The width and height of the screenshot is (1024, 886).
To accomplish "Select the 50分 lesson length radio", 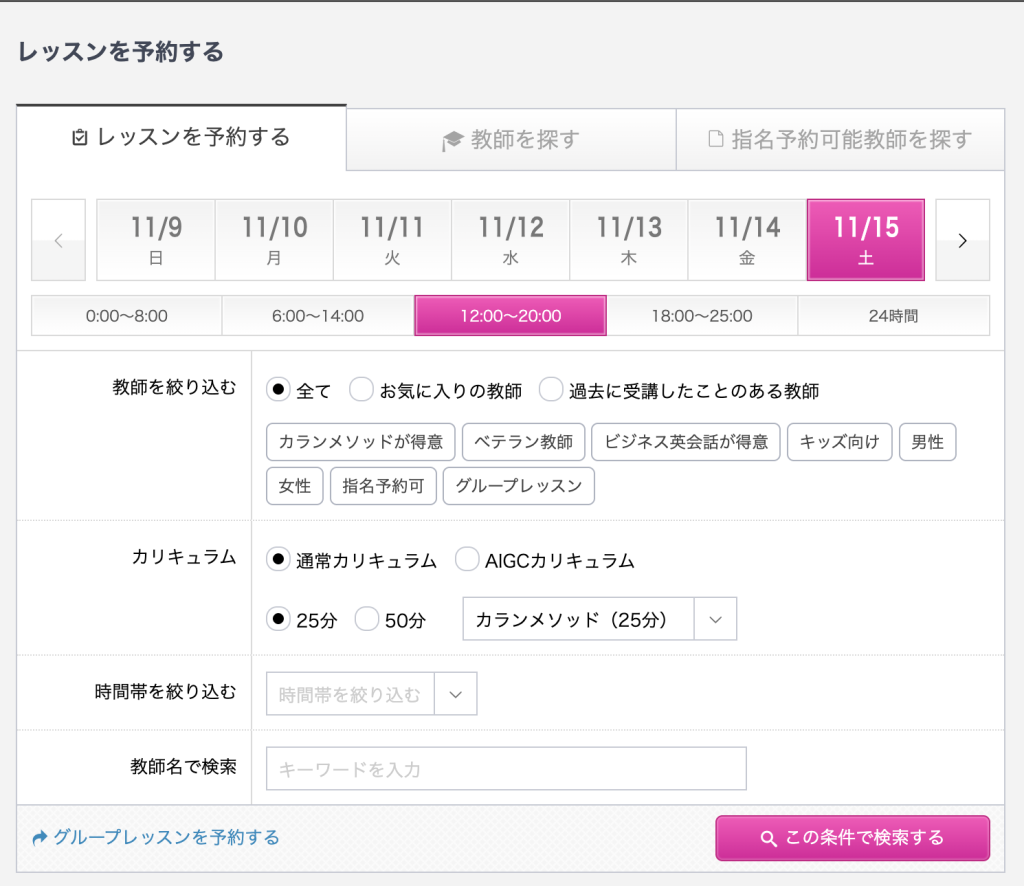I will pyautogui.click(x=367, y=620).
